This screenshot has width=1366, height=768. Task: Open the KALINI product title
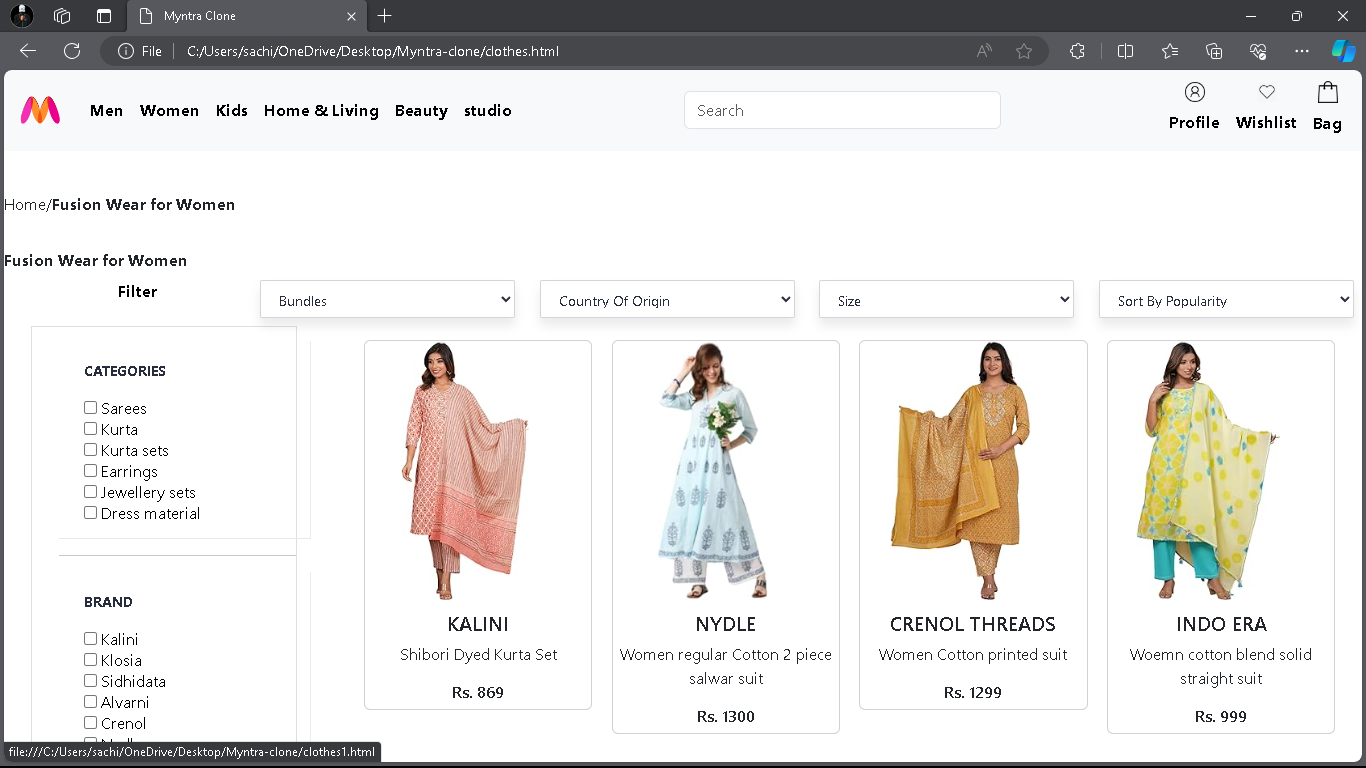pos(478,624)
